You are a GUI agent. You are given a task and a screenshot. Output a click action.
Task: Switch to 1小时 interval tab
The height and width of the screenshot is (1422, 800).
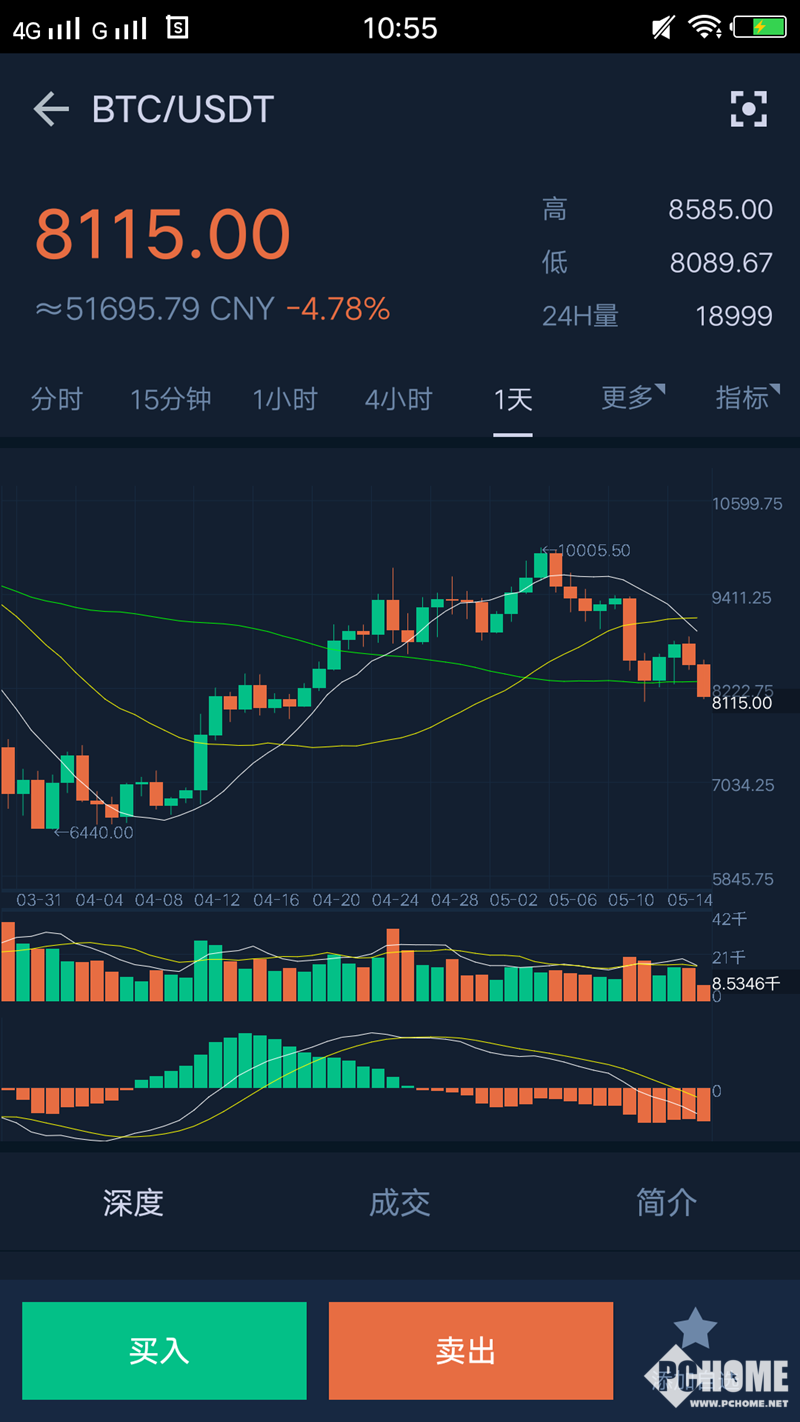[x=285, y=399]
